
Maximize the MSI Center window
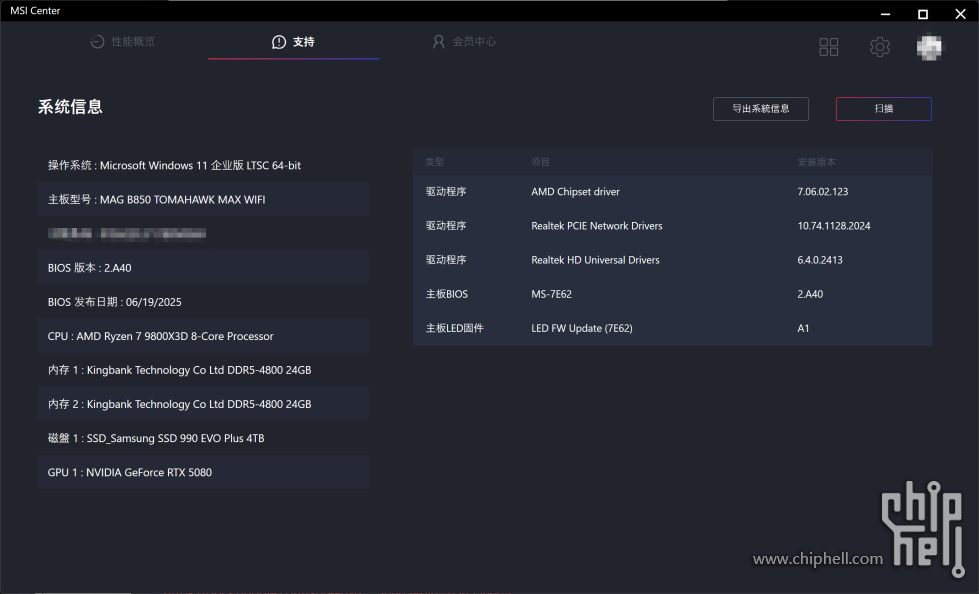pos(923,13)
